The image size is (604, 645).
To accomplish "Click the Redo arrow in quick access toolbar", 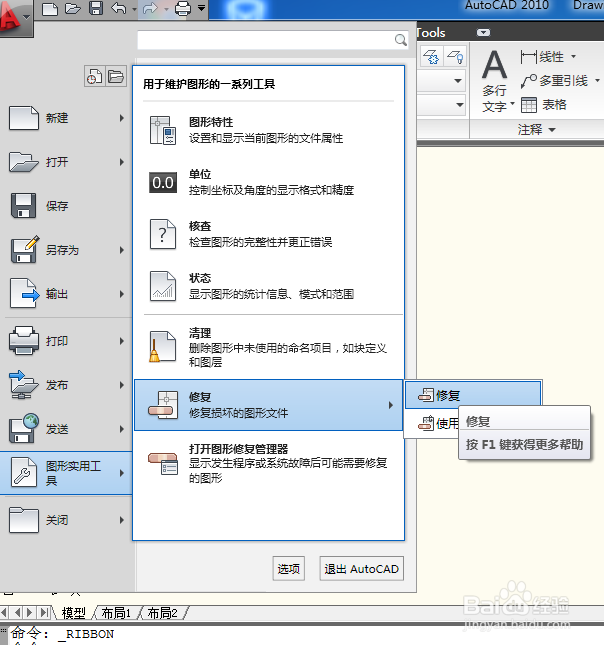I will [150, 8].
